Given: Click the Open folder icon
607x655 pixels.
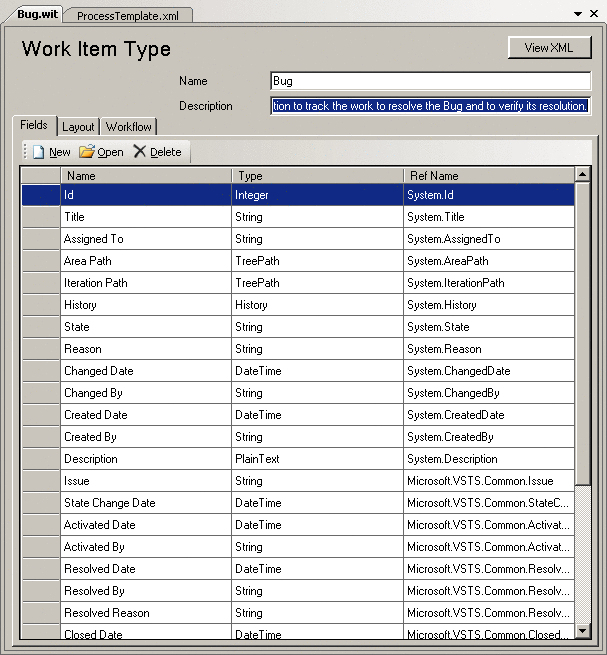Looking at the screenshot, I should [87, 151].
